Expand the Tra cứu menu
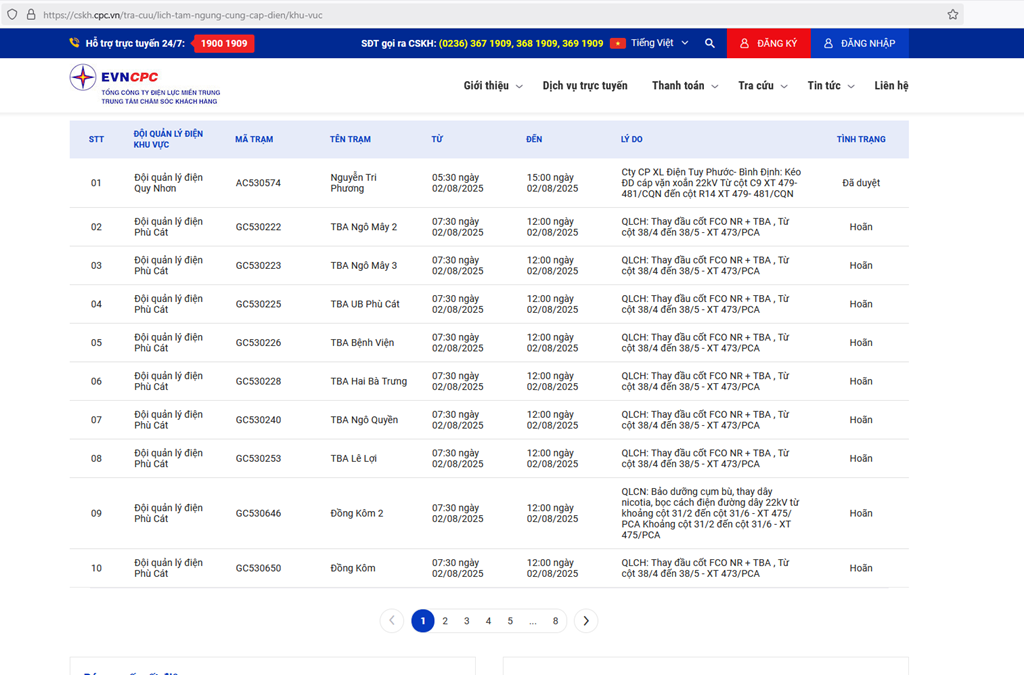Viewport: 1024px width, 675px height. click(762, 86)
